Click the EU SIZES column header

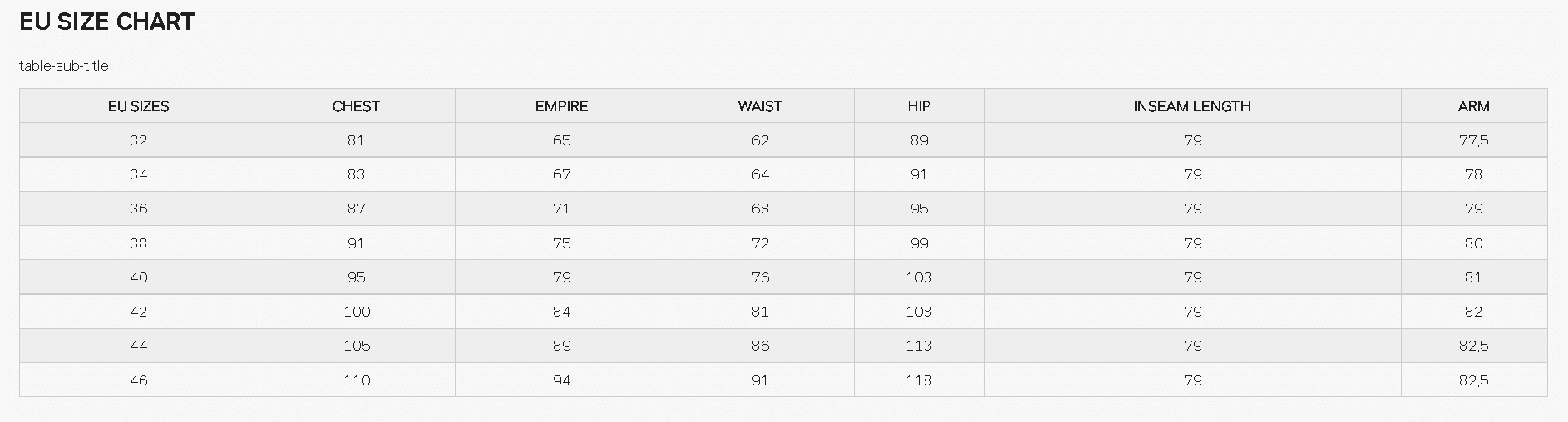[139, 106]
